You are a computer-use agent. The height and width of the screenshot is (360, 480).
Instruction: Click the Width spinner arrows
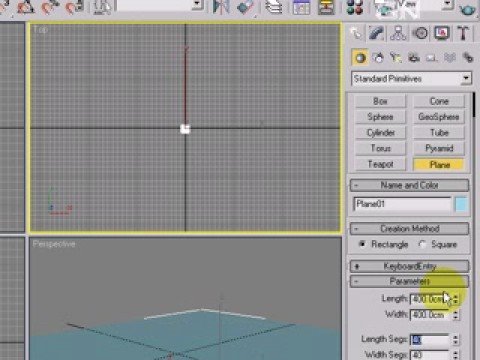(455, 314)
